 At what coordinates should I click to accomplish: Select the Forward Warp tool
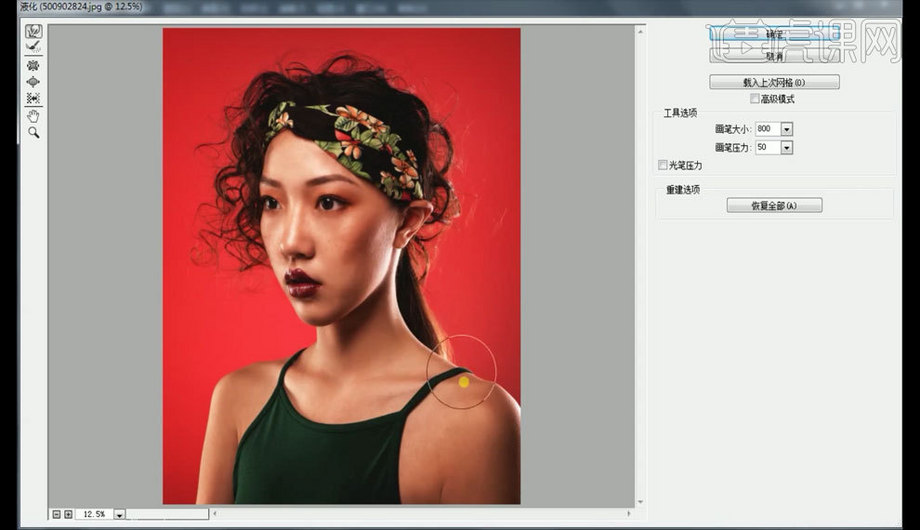click(33, 31)
